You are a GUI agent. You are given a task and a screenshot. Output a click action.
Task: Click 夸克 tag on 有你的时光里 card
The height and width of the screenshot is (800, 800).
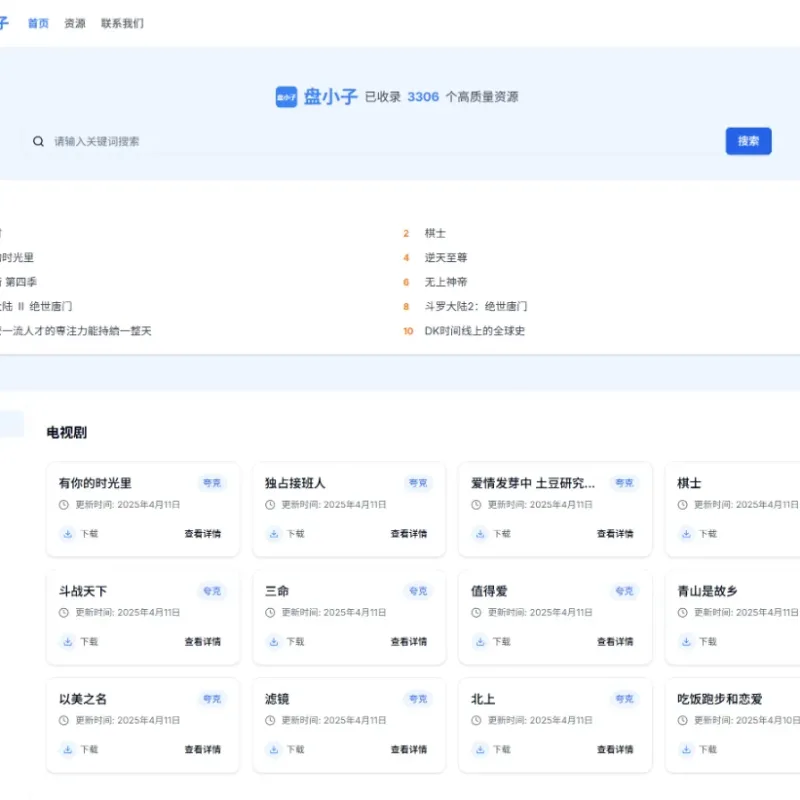212,483
